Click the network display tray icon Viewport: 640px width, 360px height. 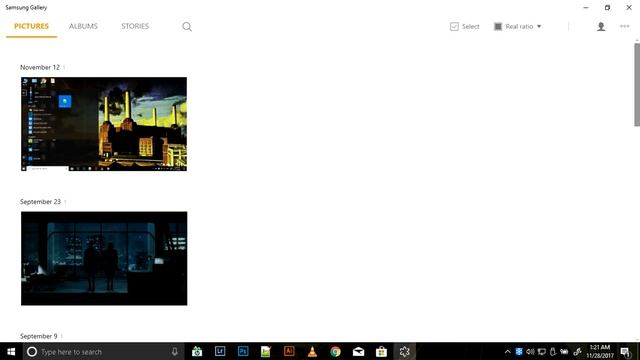pyautogui.click(x=542, y=352)
